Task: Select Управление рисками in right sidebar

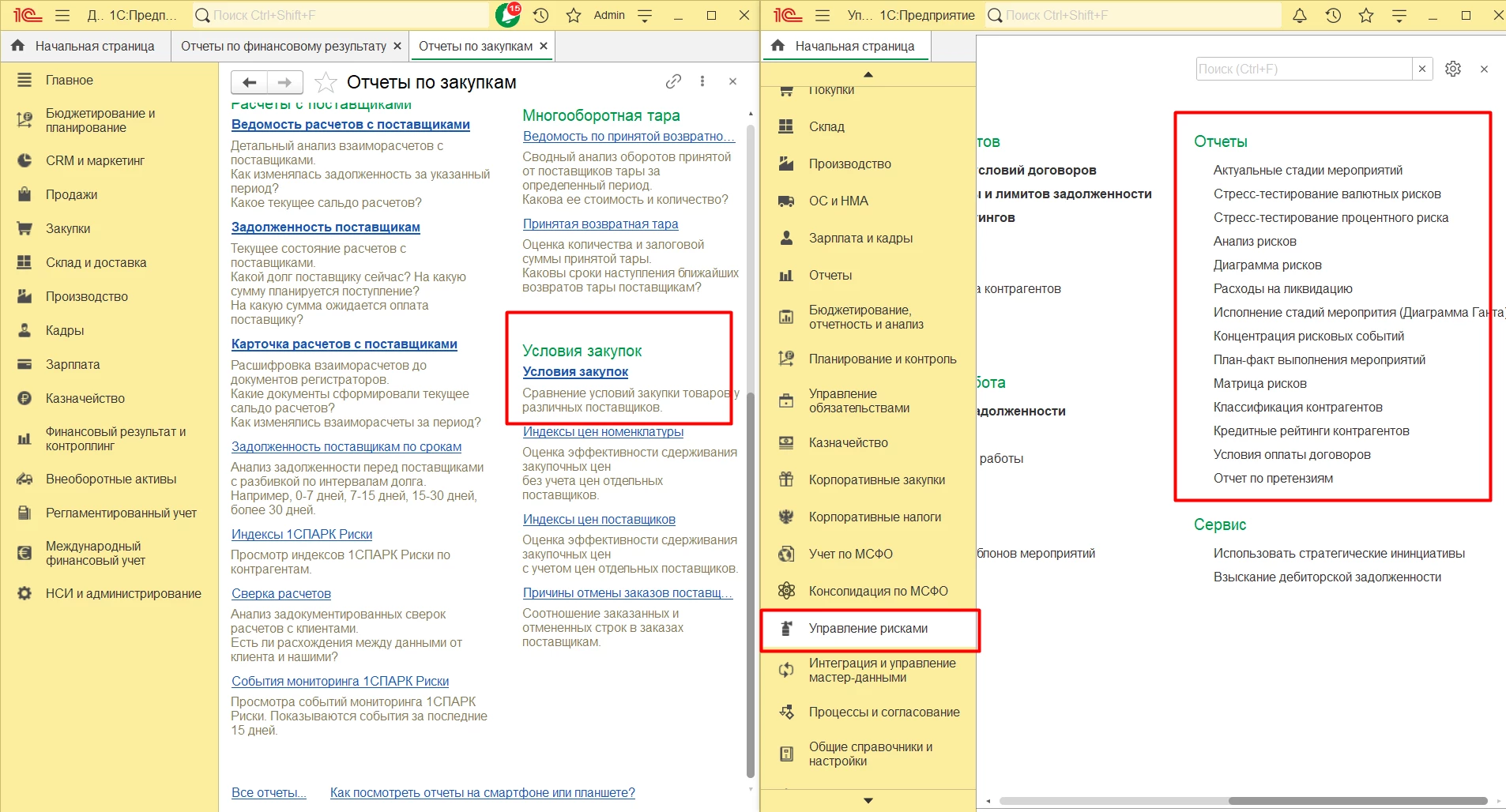Action: tap(869, 629)
